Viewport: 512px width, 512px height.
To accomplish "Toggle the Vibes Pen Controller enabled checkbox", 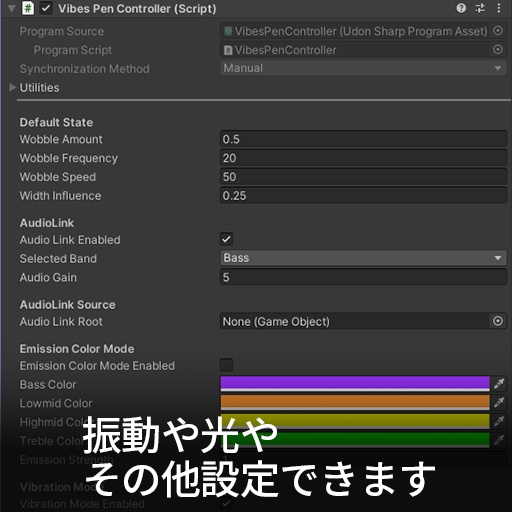I will pos(46,8).
